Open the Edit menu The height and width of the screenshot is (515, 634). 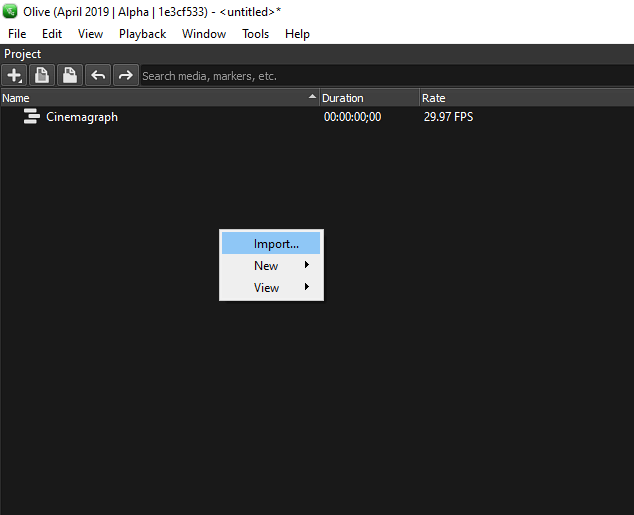(52, 34)
